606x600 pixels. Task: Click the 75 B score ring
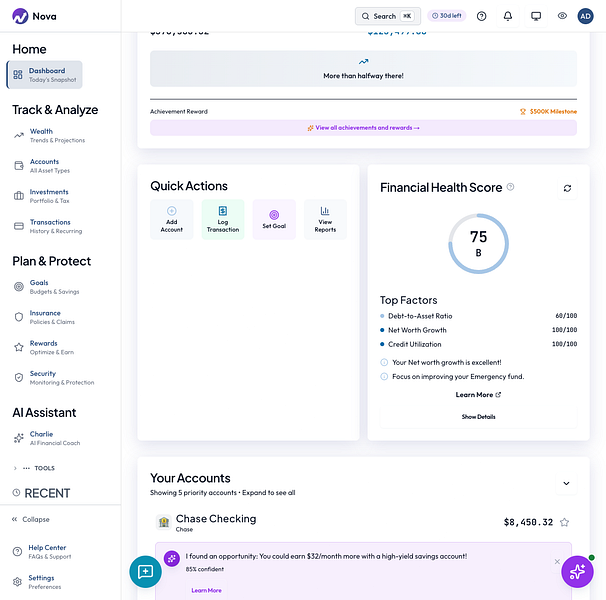(x=478, y=244)
